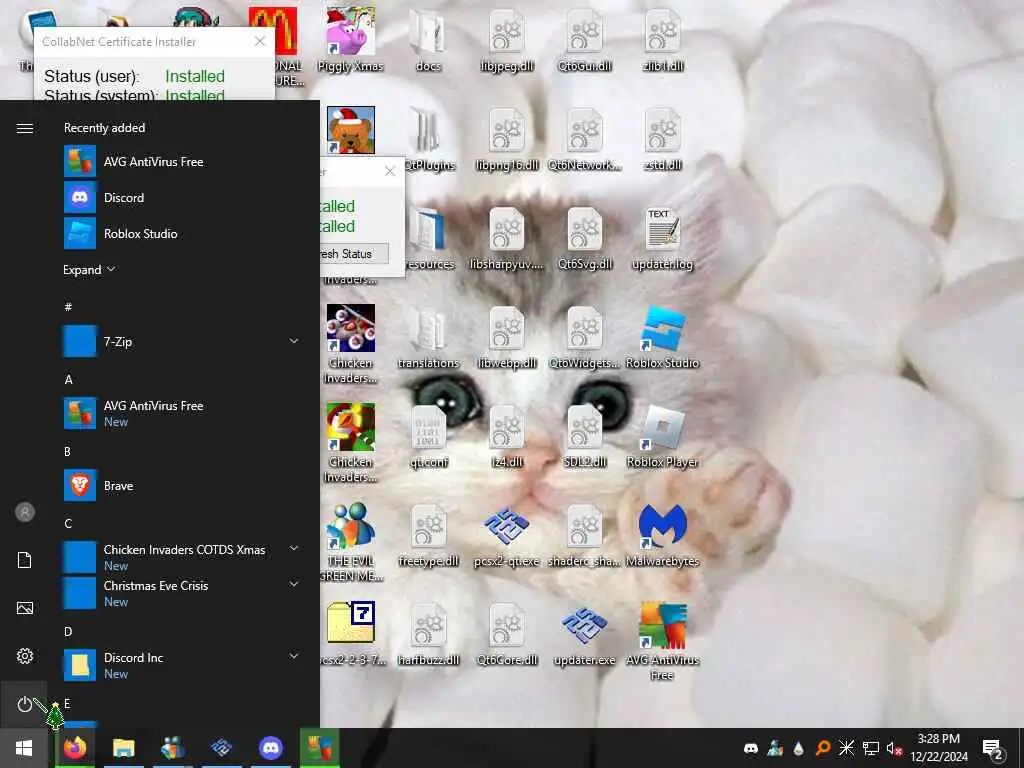This screenshot has width=1024, height=768.
Task: Close the CollabNet Certificate Installer window
Action: point(260,41)
